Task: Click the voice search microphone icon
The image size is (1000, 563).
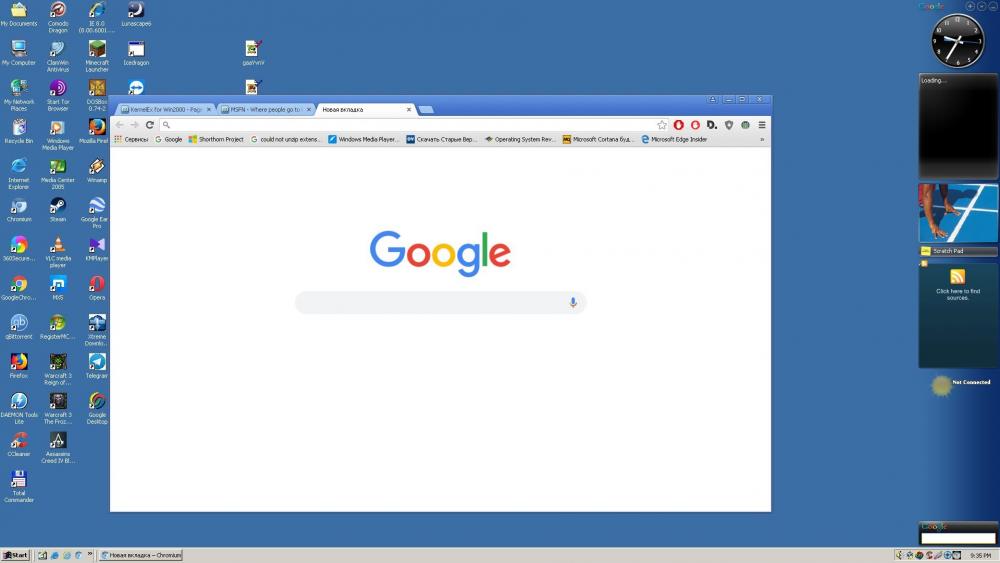Action: pos(573,302)
